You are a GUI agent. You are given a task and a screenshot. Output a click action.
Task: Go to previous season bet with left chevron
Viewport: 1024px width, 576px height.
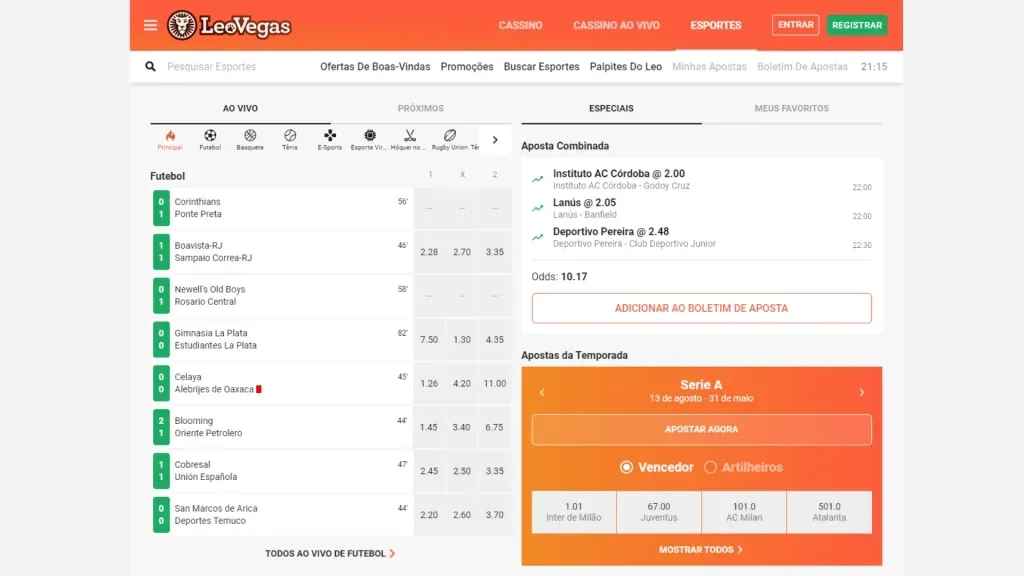click(542, 392)
